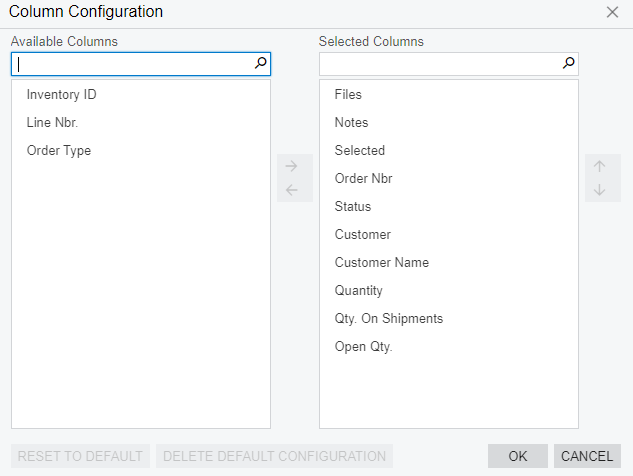Select Line Nbr. in Available Columns

point(141,122)
